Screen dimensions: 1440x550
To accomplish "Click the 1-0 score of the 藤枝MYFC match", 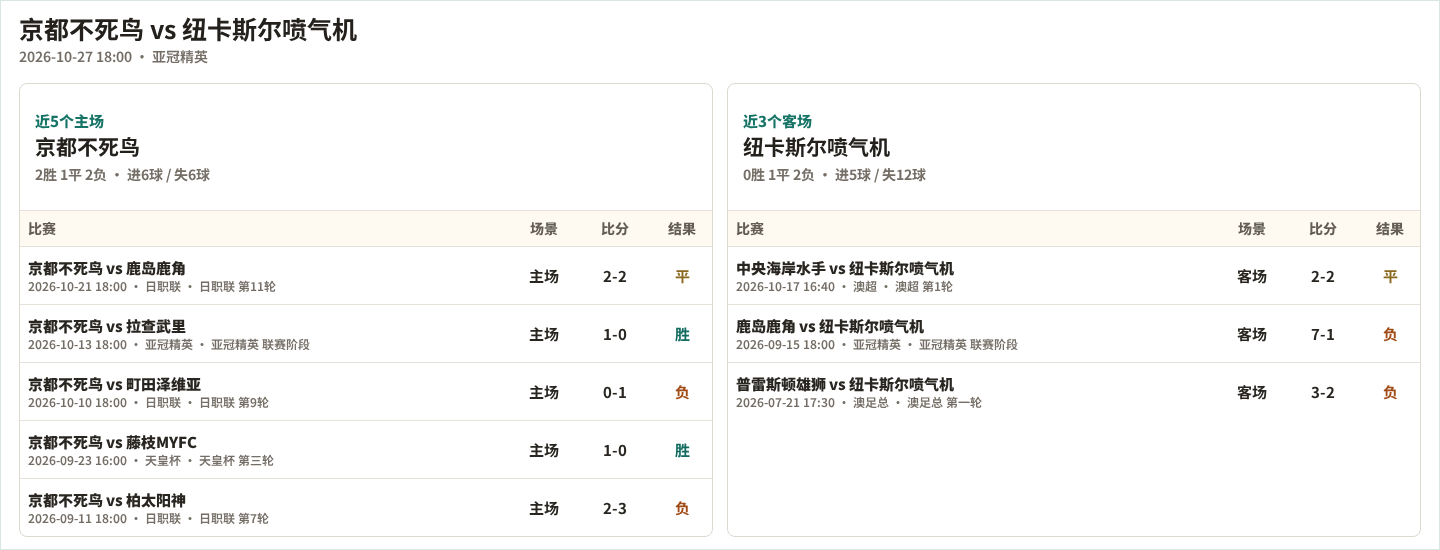I will tap(615, 450).
